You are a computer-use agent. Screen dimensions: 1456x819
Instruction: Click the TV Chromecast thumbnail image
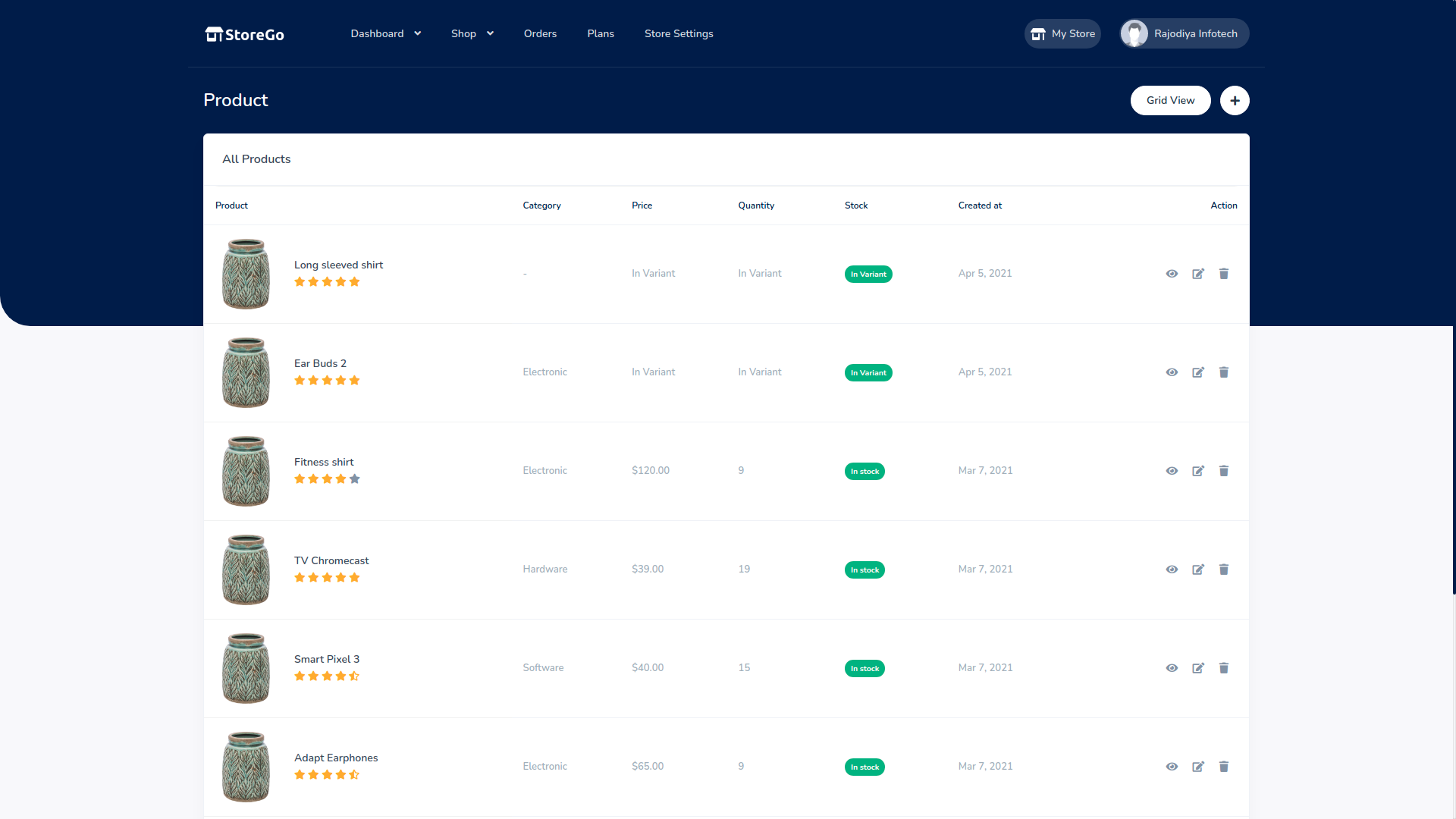tap(246, 570)
